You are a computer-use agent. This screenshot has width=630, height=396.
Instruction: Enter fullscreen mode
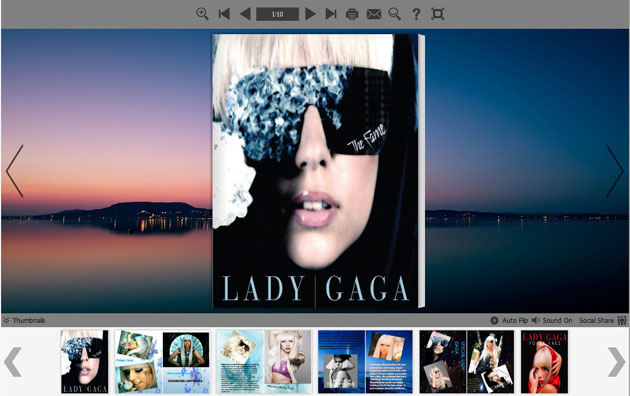tap(438, 14)
